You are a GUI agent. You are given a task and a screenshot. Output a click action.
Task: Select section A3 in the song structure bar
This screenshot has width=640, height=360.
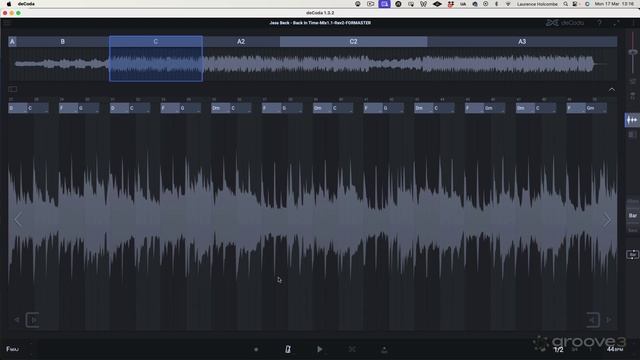(522, 42)
